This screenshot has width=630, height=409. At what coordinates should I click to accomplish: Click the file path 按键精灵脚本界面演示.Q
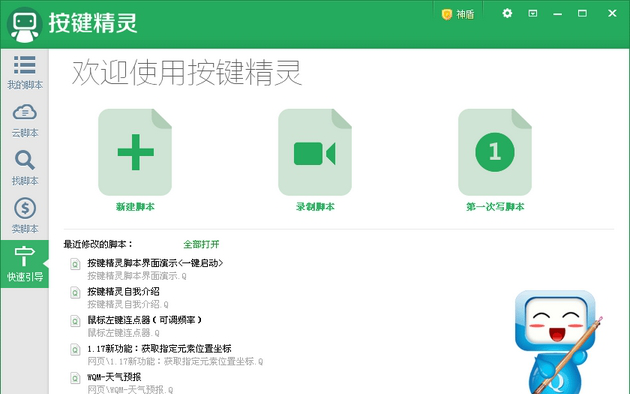pos(137,276)
